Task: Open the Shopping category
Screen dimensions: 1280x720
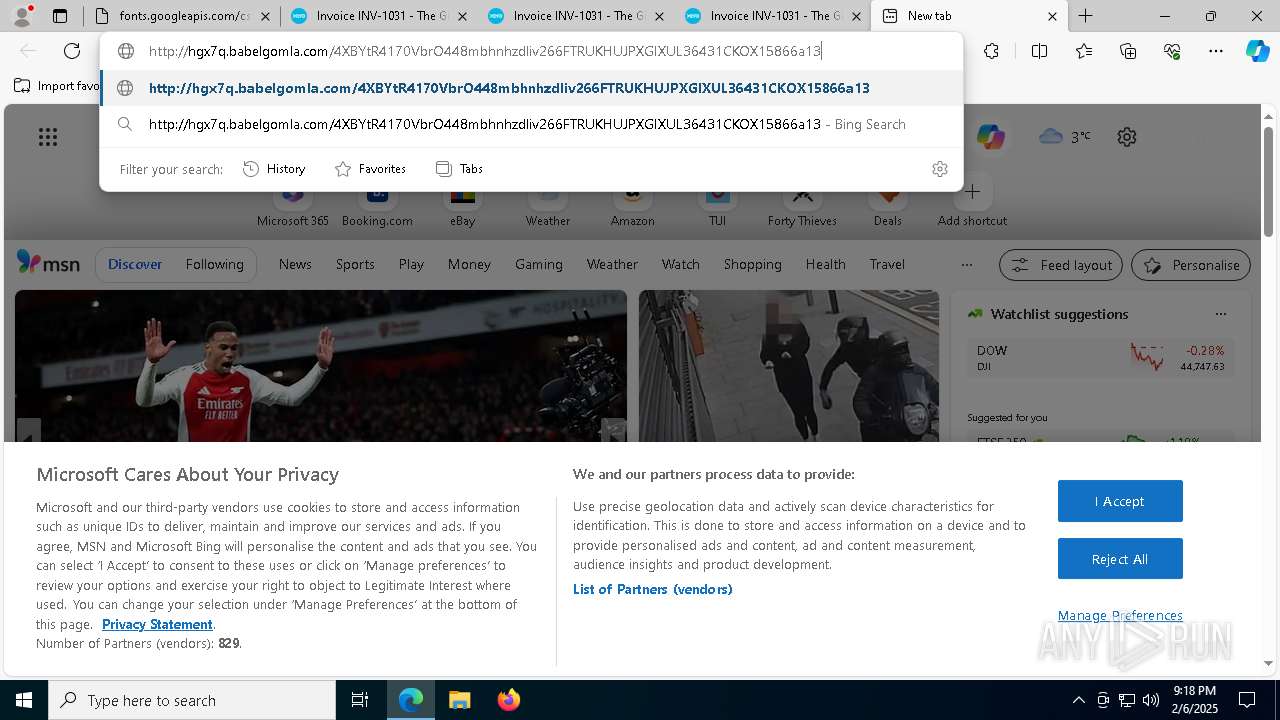Action: (752, 264)
